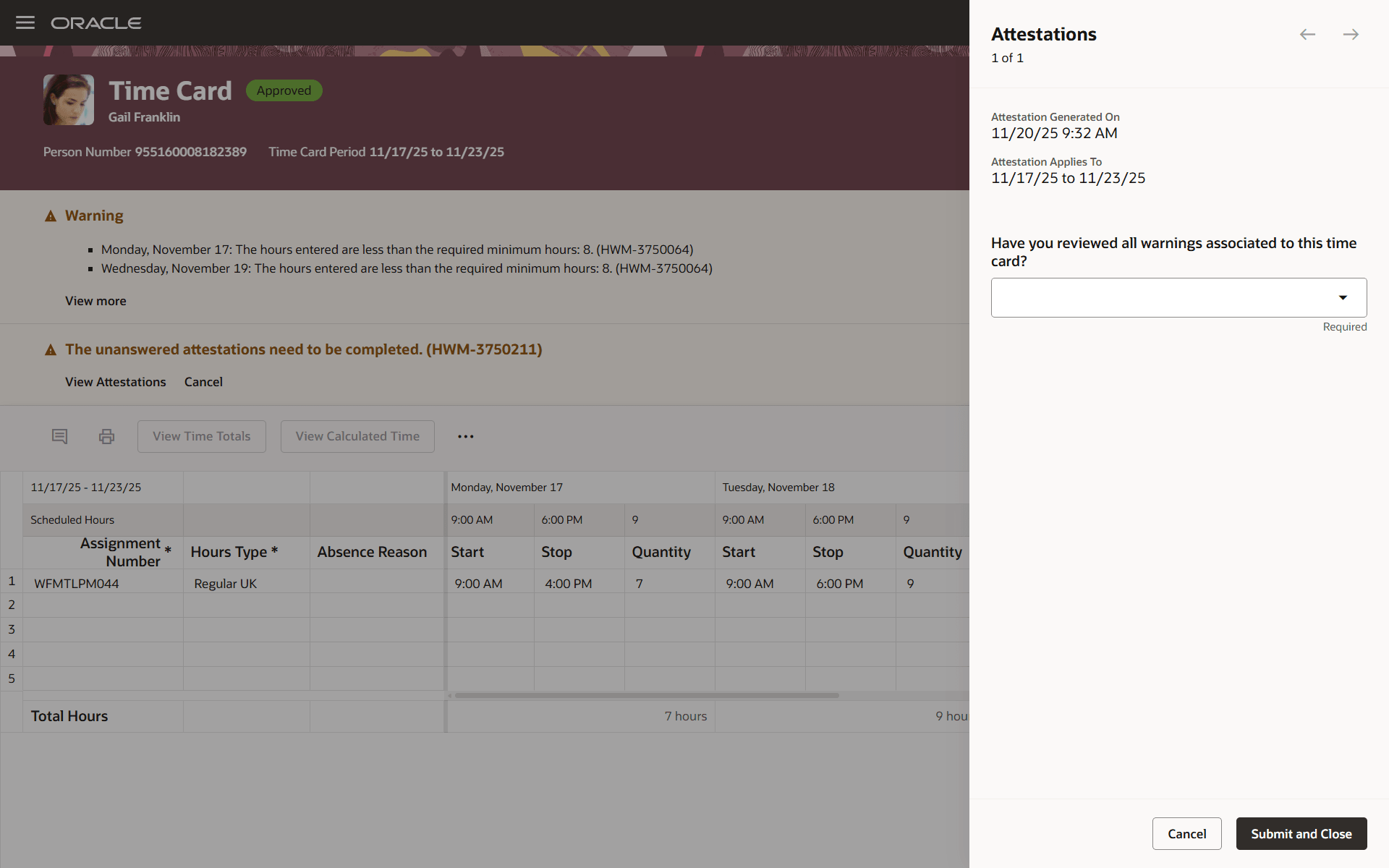This screenshot has width=1389, height=868.
Task: Go to previous attestation arrow
Action: [x=1307, y=35]
